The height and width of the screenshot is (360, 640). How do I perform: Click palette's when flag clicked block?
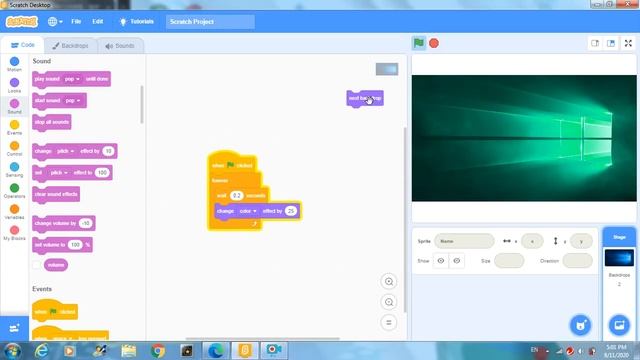[x=55, y=311]
